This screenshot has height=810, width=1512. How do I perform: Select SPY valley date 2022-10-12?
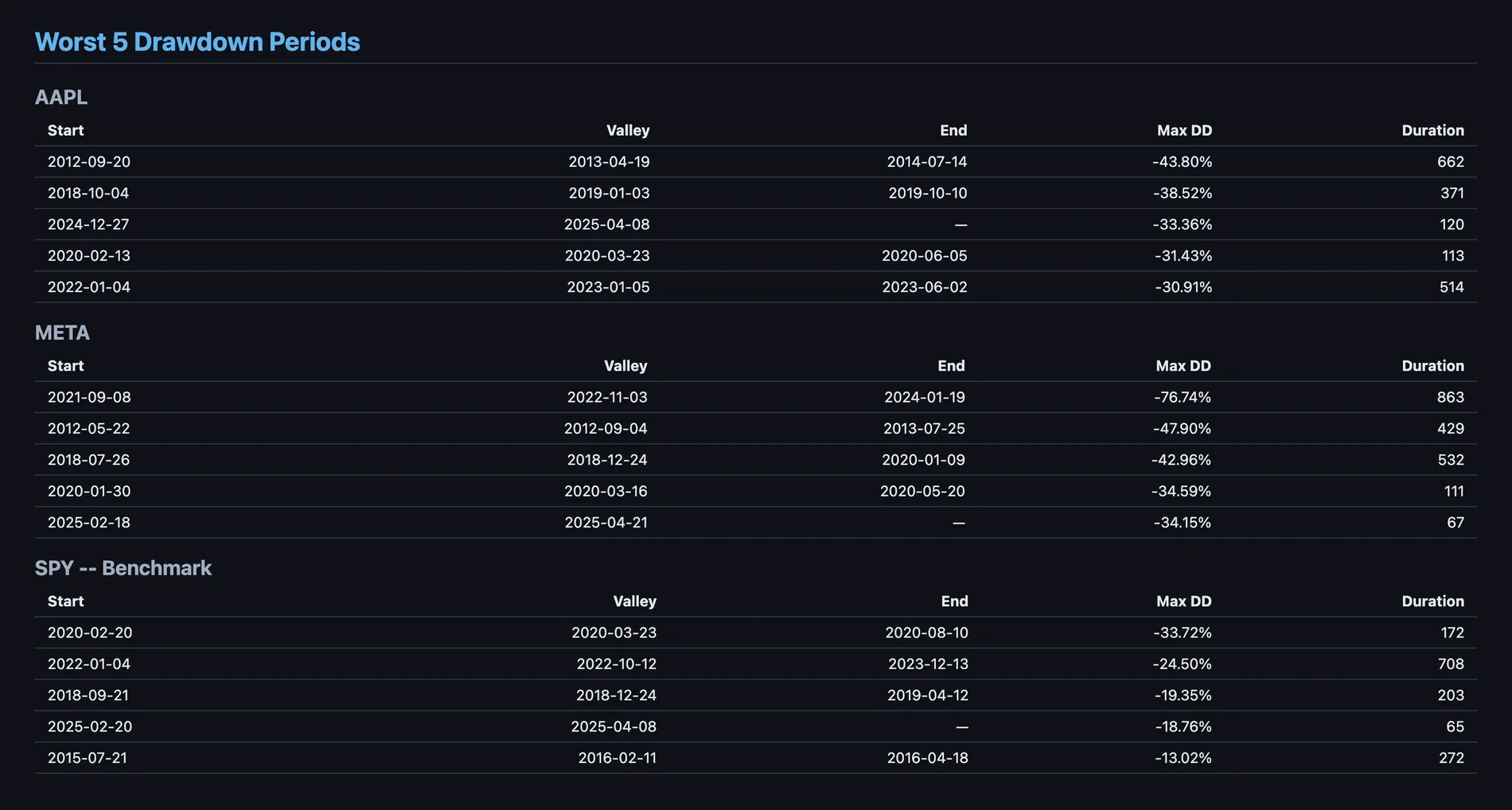coord(617,664)
